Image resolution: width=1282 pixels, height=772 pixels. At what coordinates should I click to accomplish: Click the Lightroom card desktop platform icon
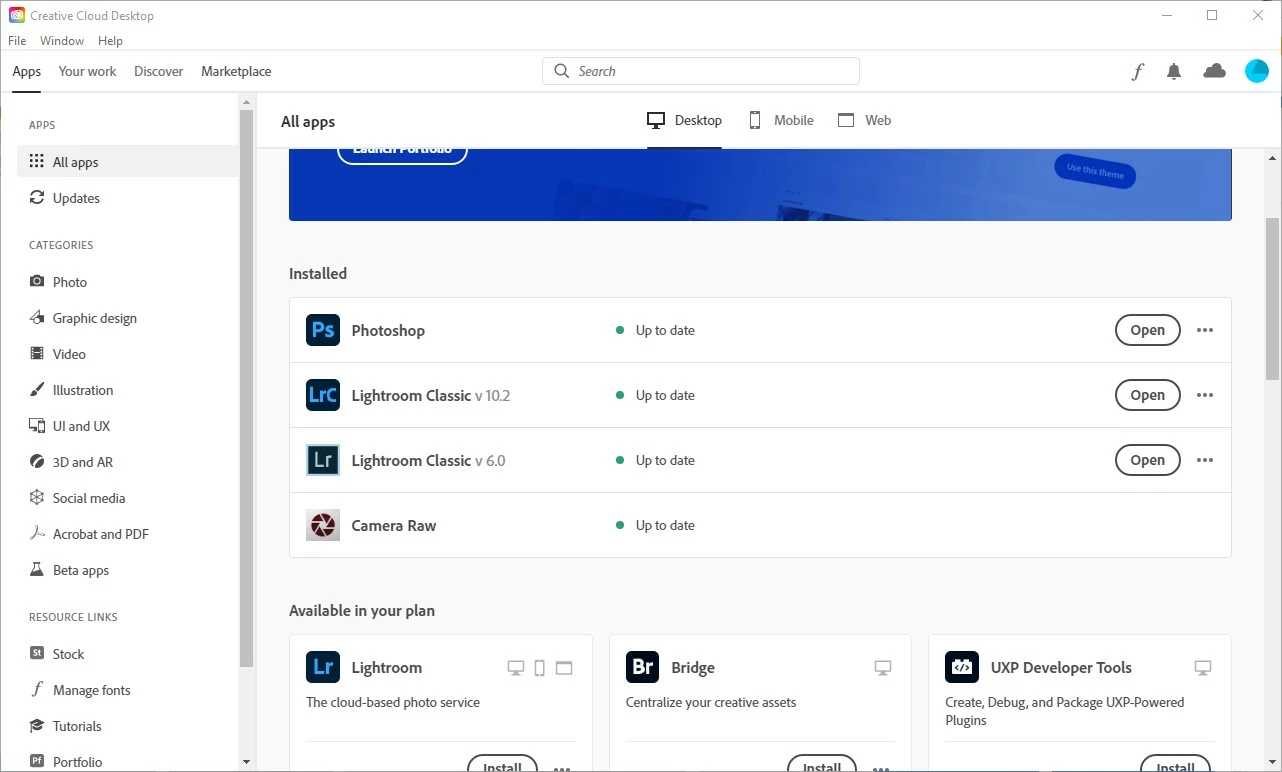(516, 668)
